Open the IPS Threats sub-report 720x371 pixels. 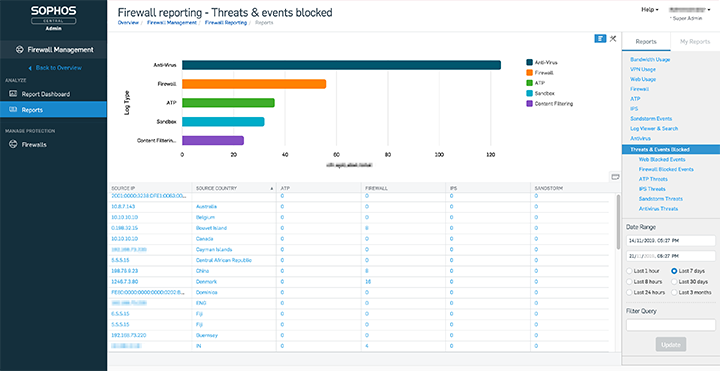(652, 189)
